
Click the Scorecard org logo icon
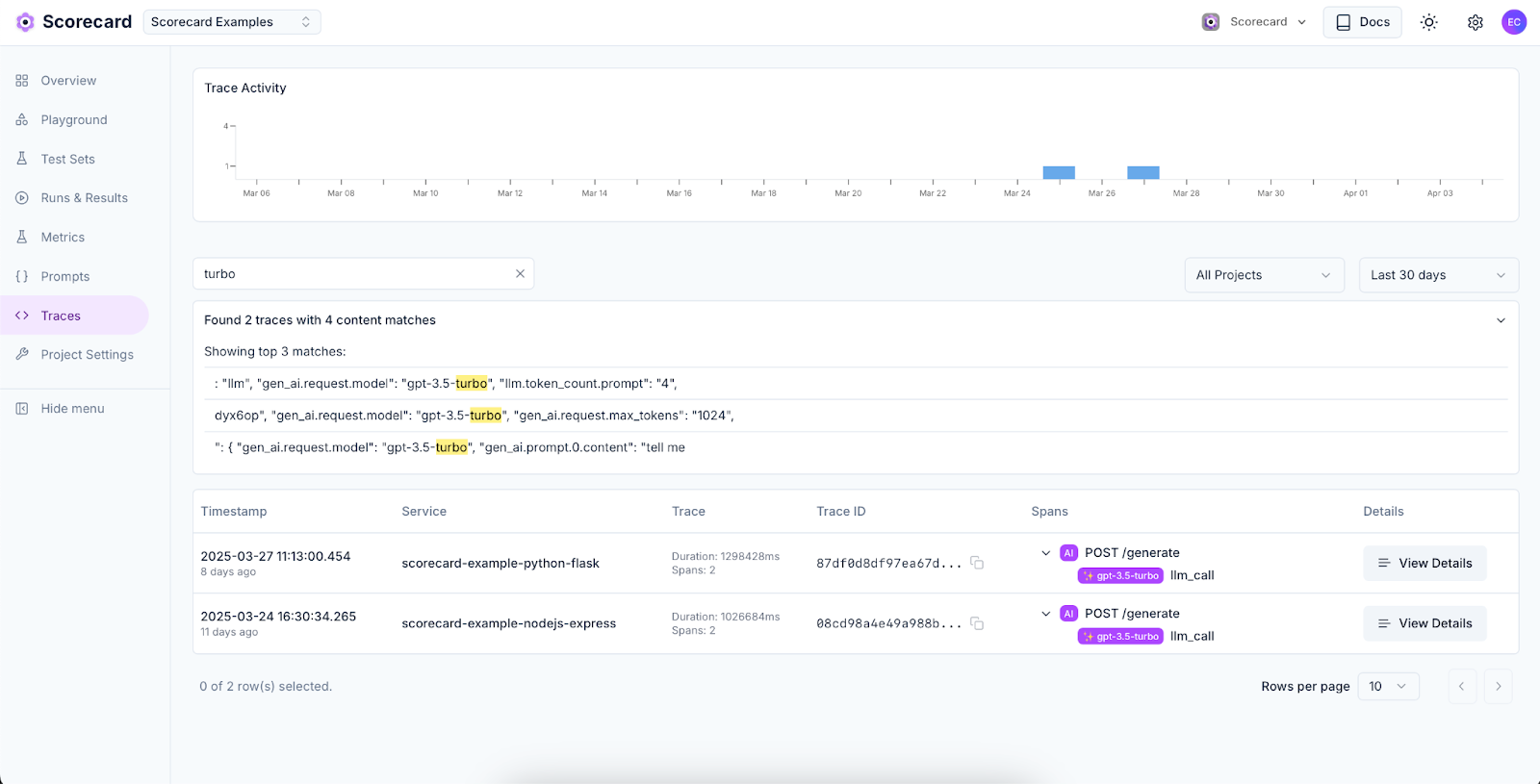[x=1211, y=22]
